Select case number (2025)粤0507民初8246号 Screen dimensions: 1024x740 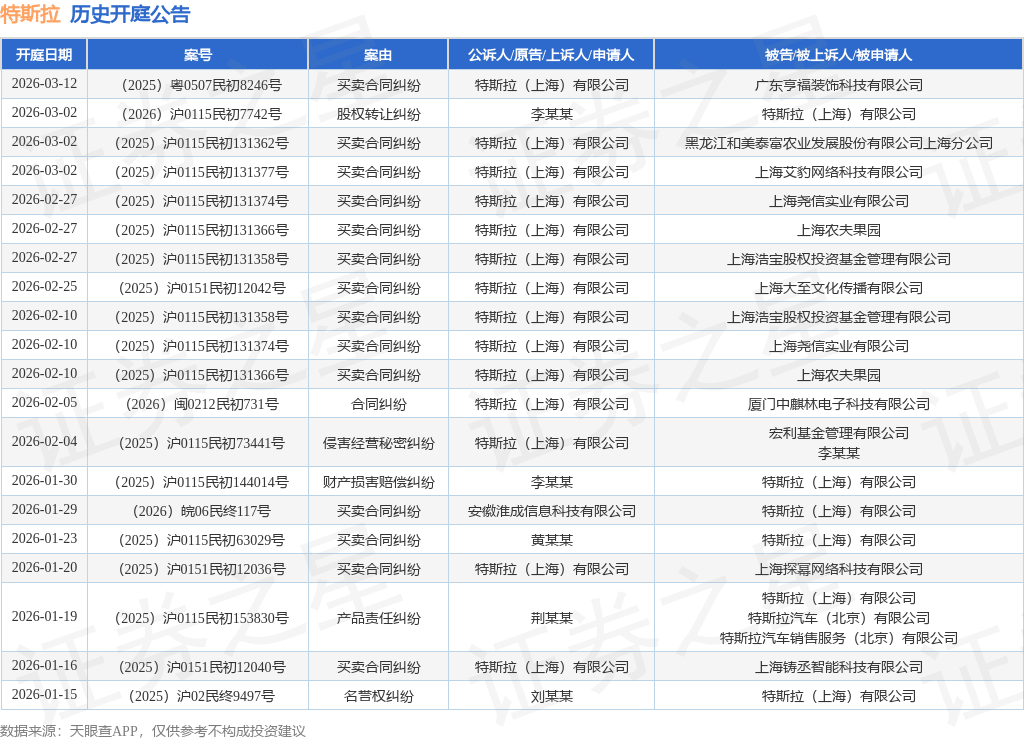[201, 86]
